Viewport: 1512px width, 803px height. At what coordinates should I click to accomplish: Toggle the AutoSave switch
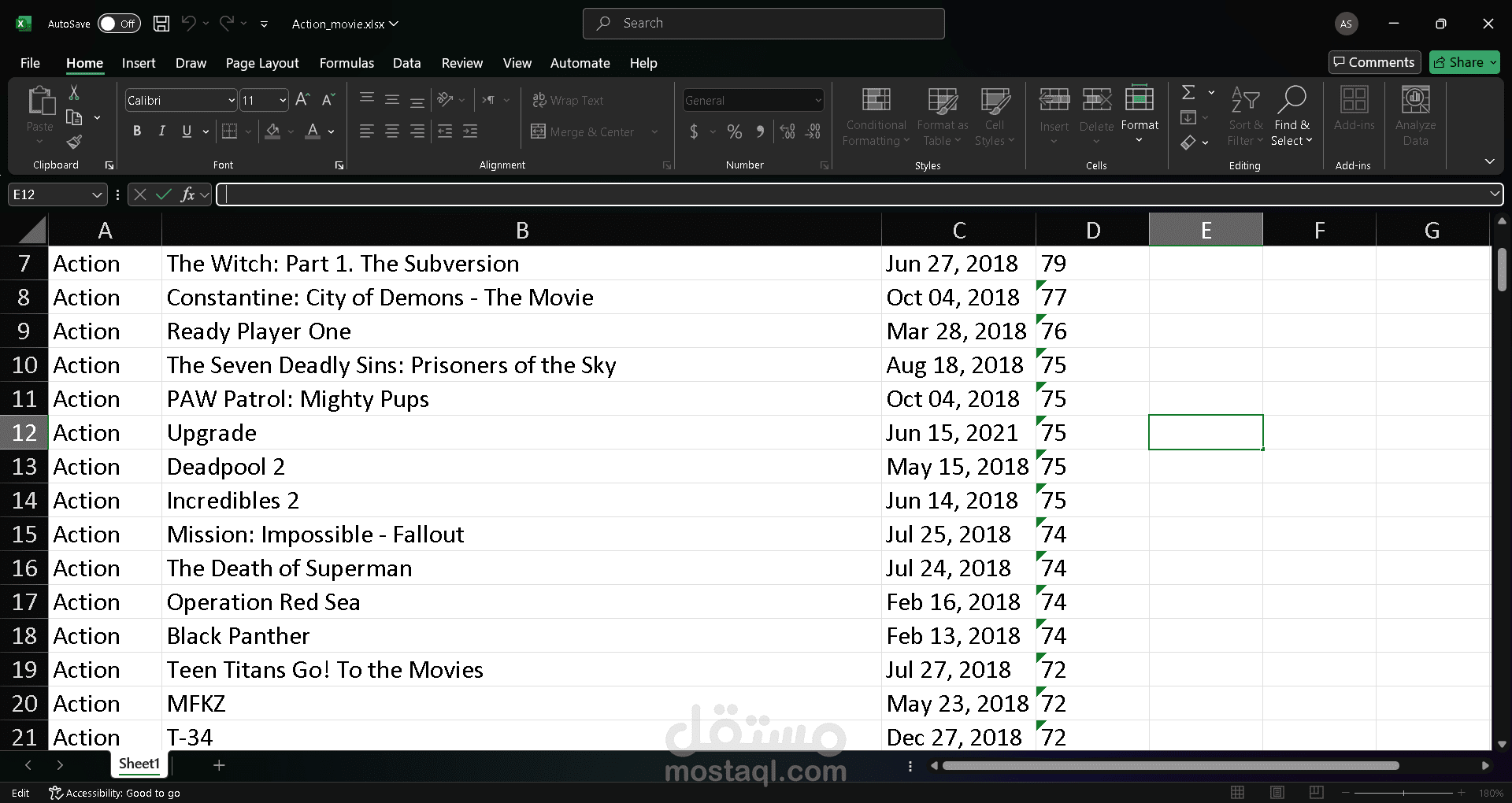click(119, 24)
